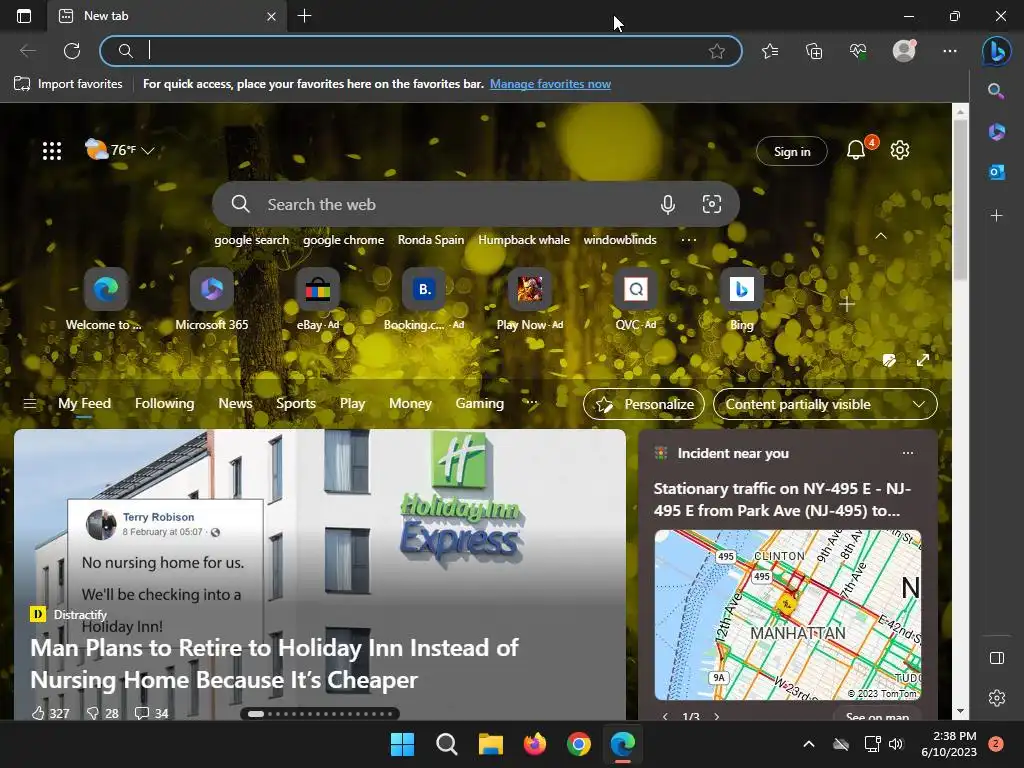Viewport: 1024px width, 768px height.
Task: Open the tab actions menu icon
Action: pos(24,16)
